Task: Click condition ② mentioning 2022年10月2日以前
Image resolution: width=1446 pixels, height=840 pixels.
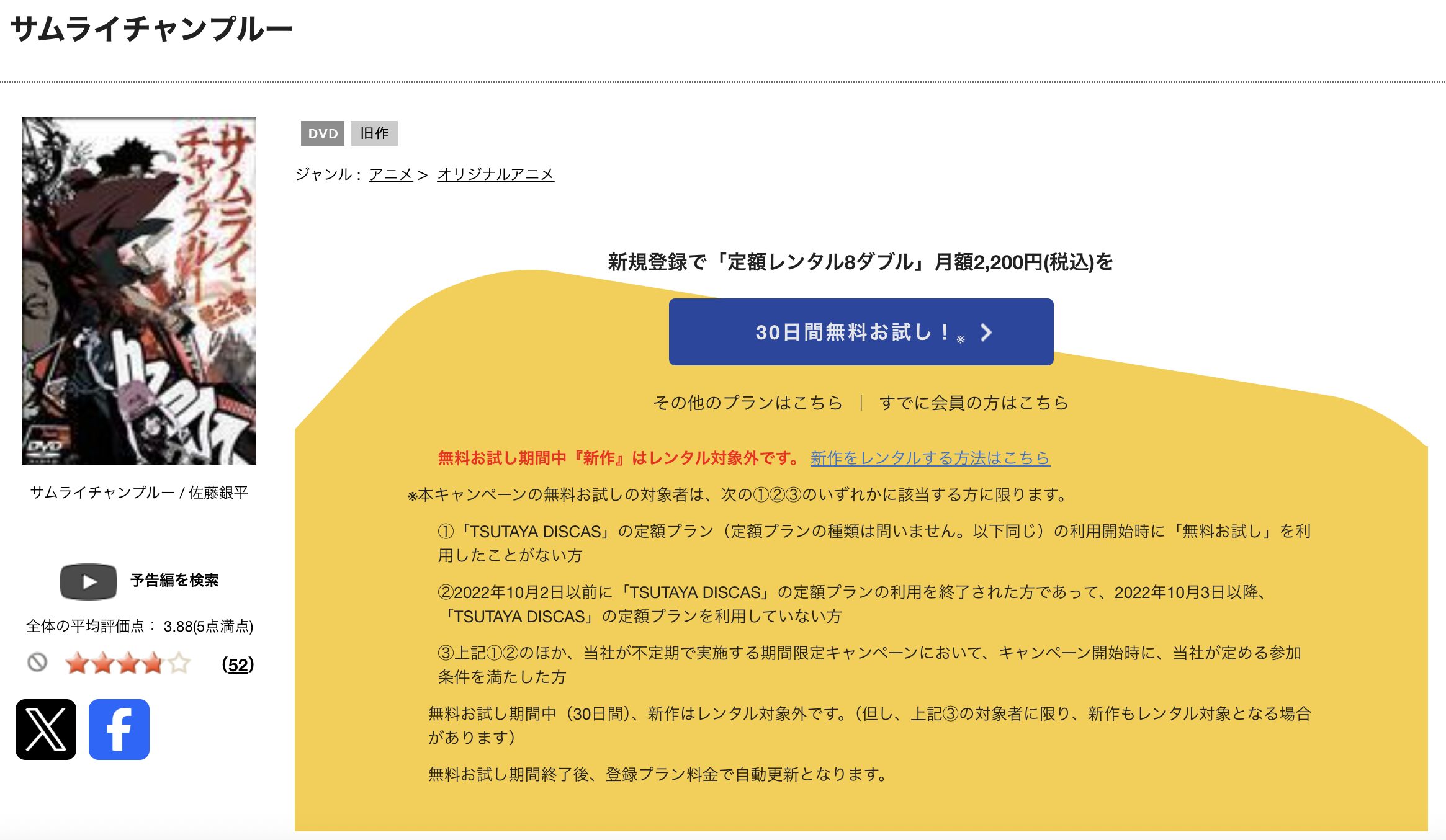Action: [853, 604]
